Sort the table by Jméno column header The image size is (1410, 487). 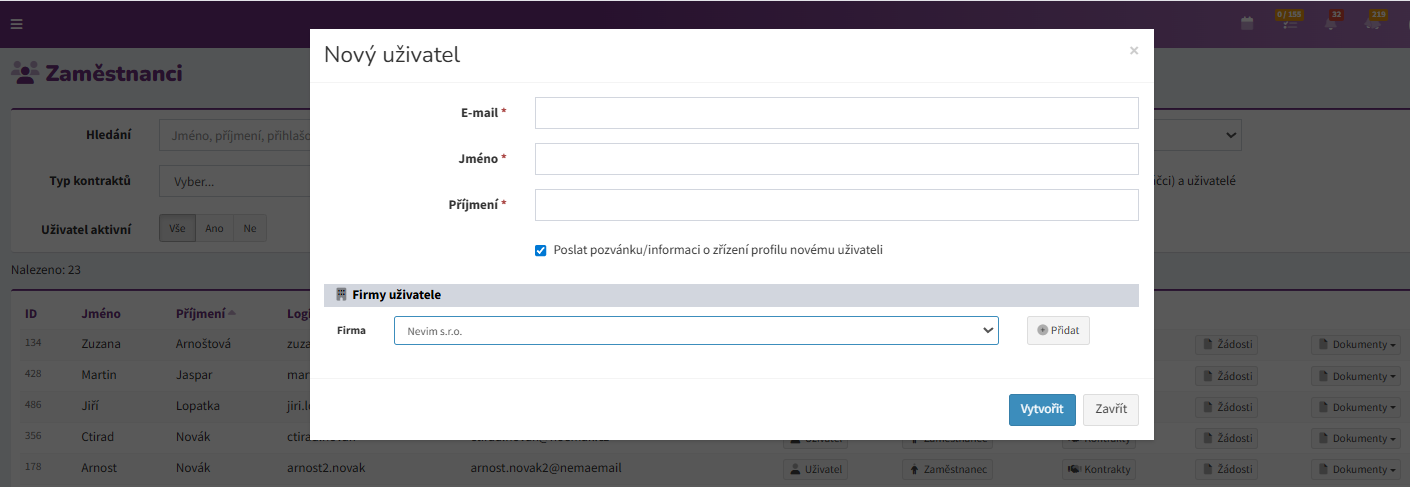pyautogui.click(x=101, y=313)
